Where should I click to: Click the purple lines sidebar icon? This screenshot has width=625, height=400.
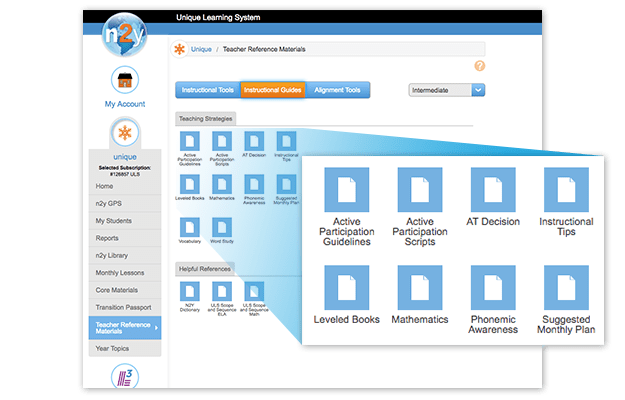[x=125, y=376]
